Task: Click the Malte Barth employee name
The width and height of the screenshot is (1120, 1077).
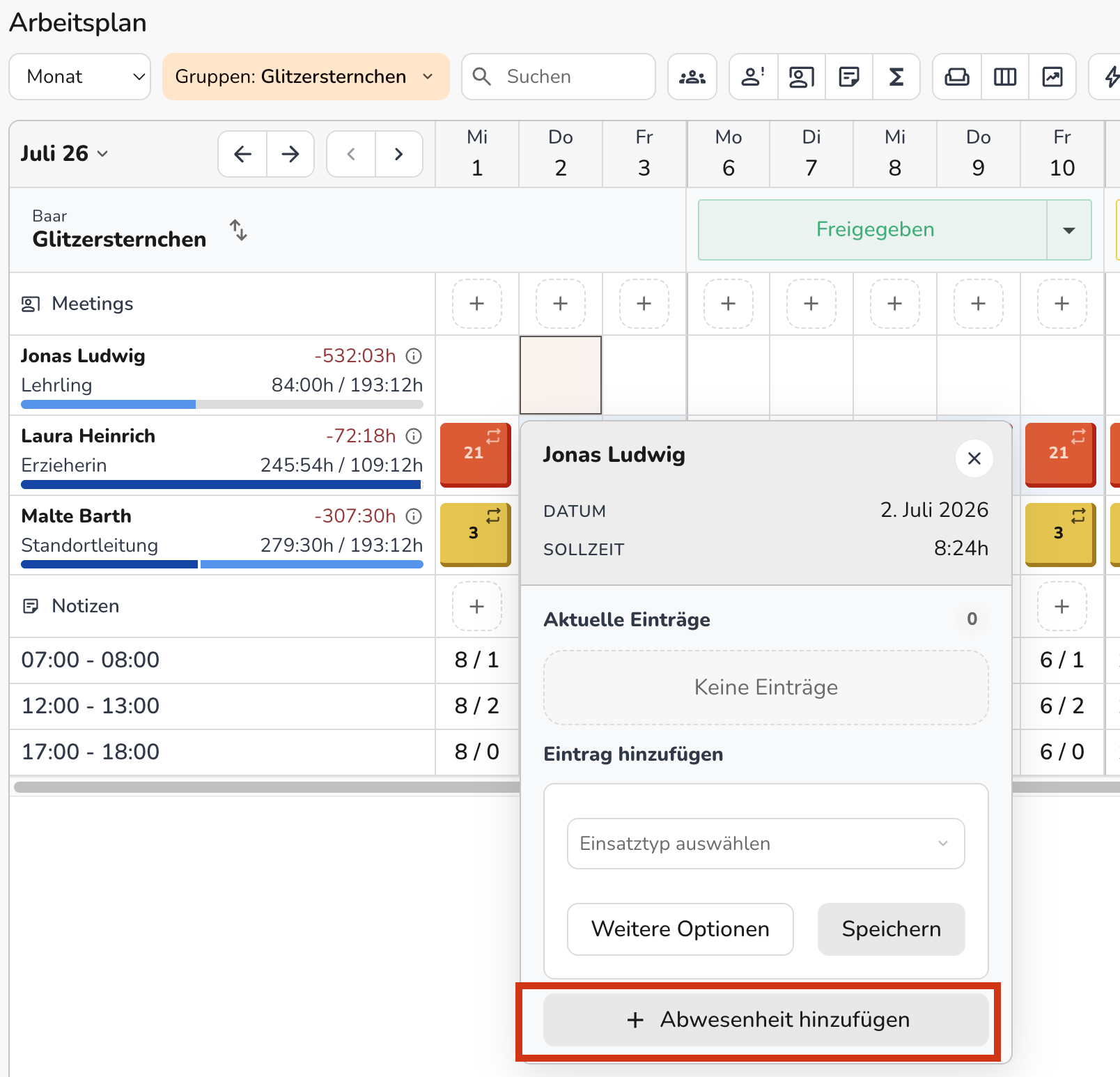Action: point(77,516)
